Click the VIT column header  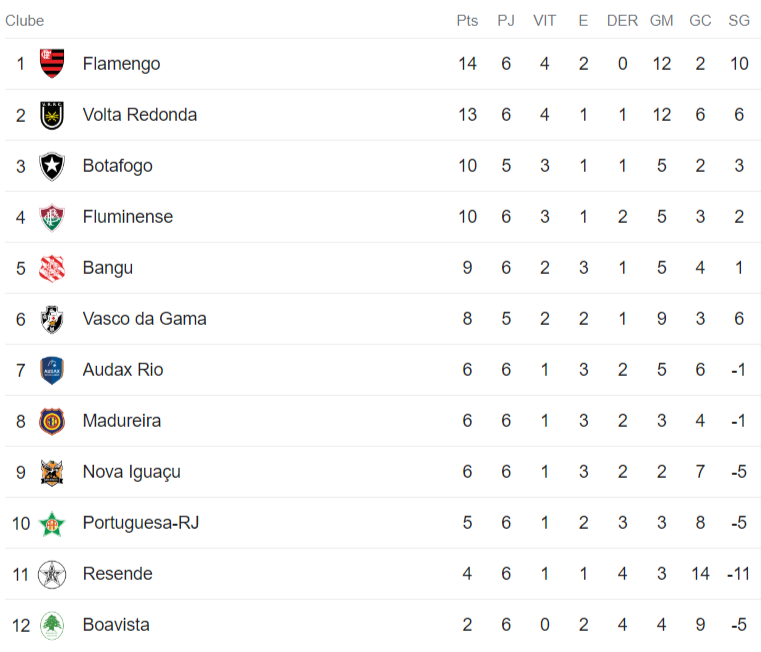(x=545, y=21)
